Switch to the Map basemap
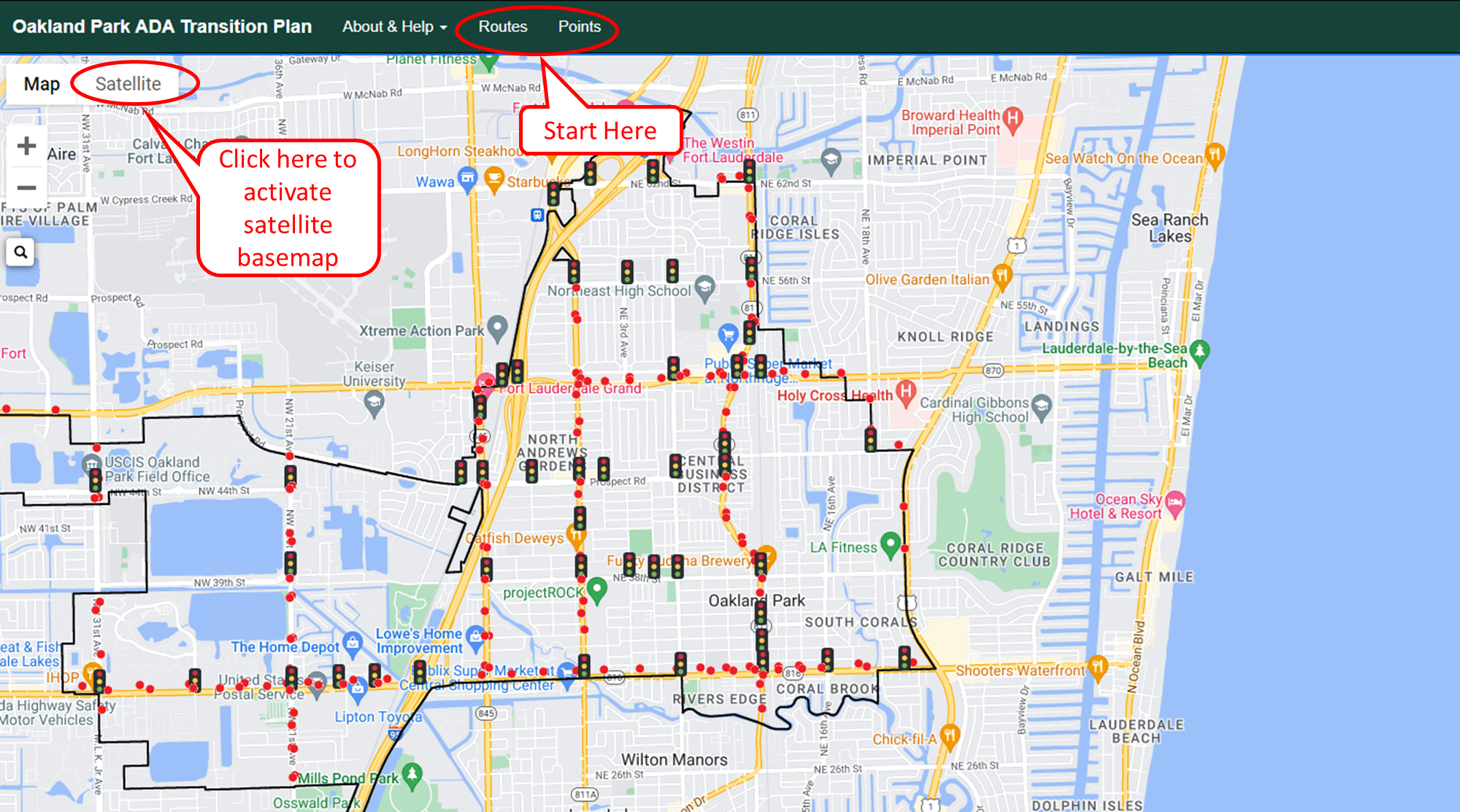The height and width of the screenshot is (812, 1460). pyautogui.click(x=42, y=84)
